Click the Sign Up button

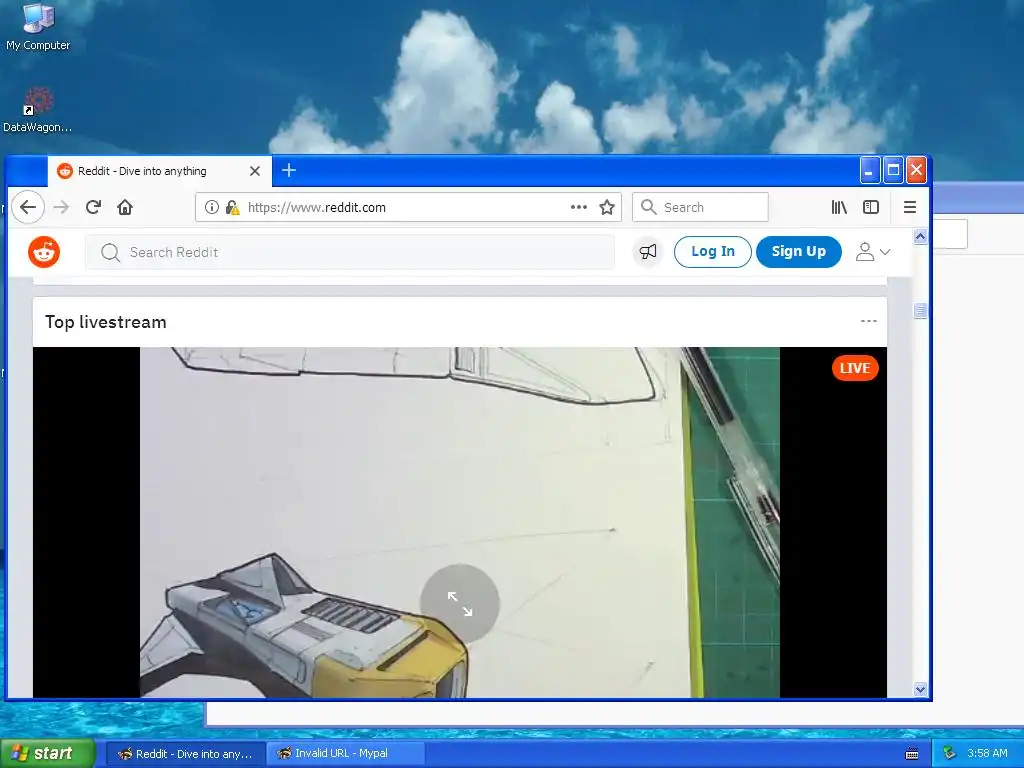tap(799, 251)
